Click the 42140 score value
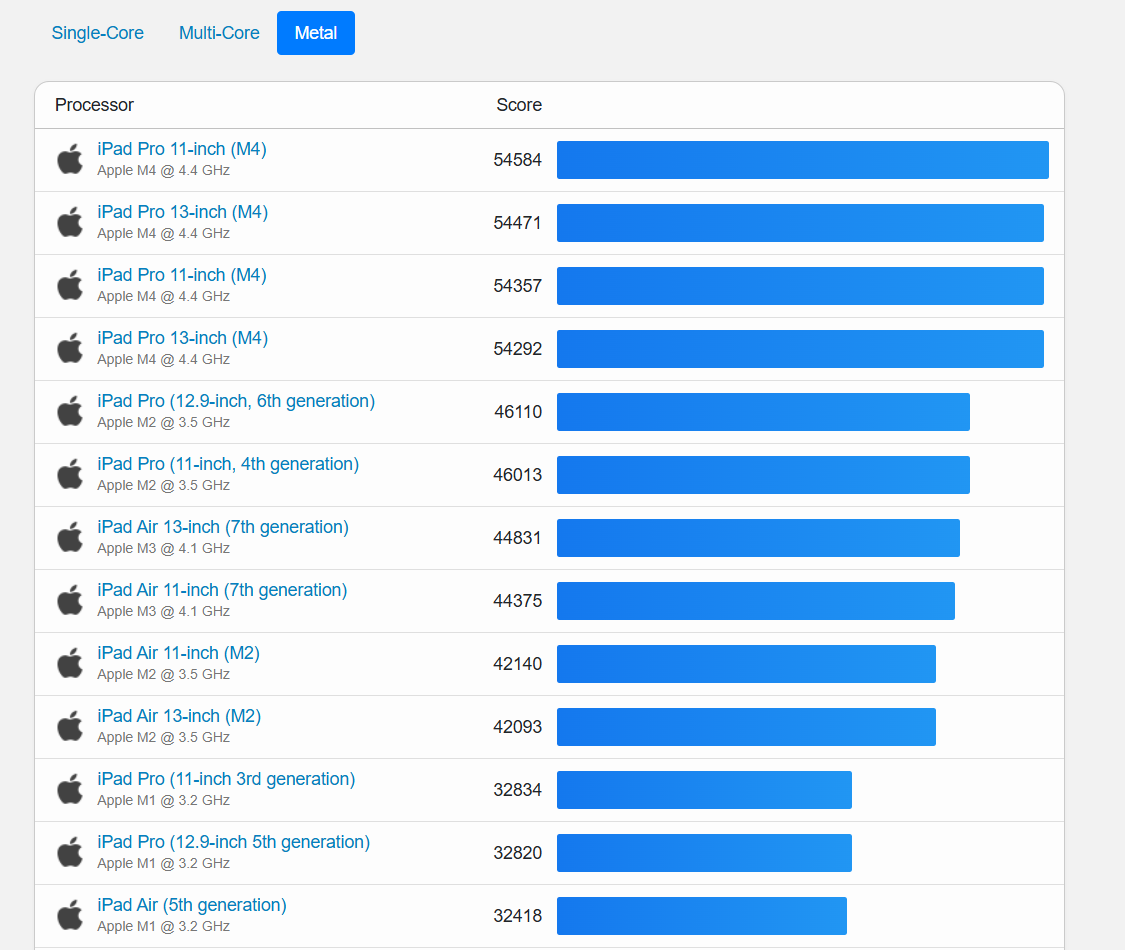 pyautogui.click(x=517, y=664)
